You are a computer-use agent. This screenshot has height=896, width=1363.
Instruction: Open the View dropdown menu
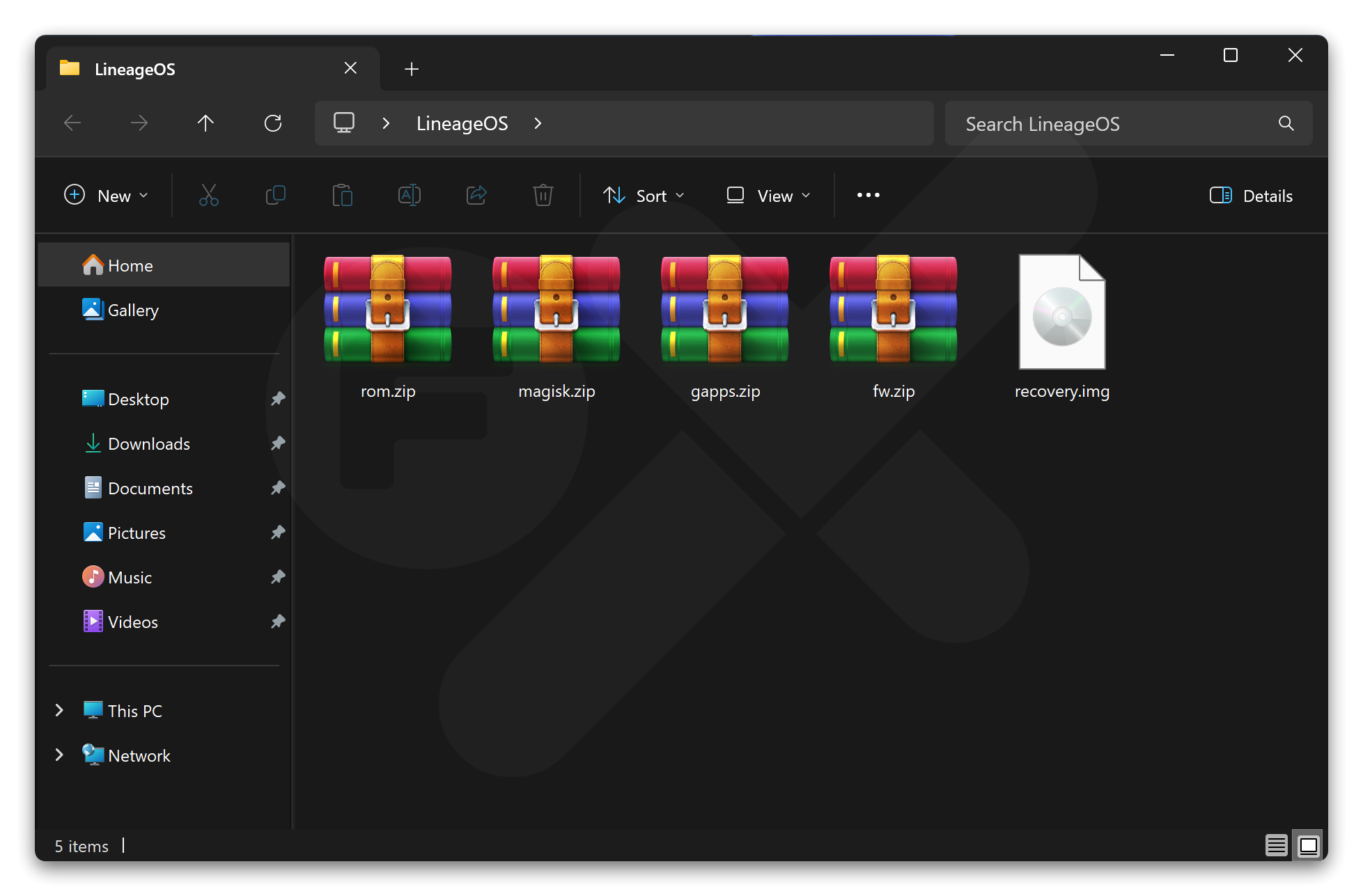point(768,196)
